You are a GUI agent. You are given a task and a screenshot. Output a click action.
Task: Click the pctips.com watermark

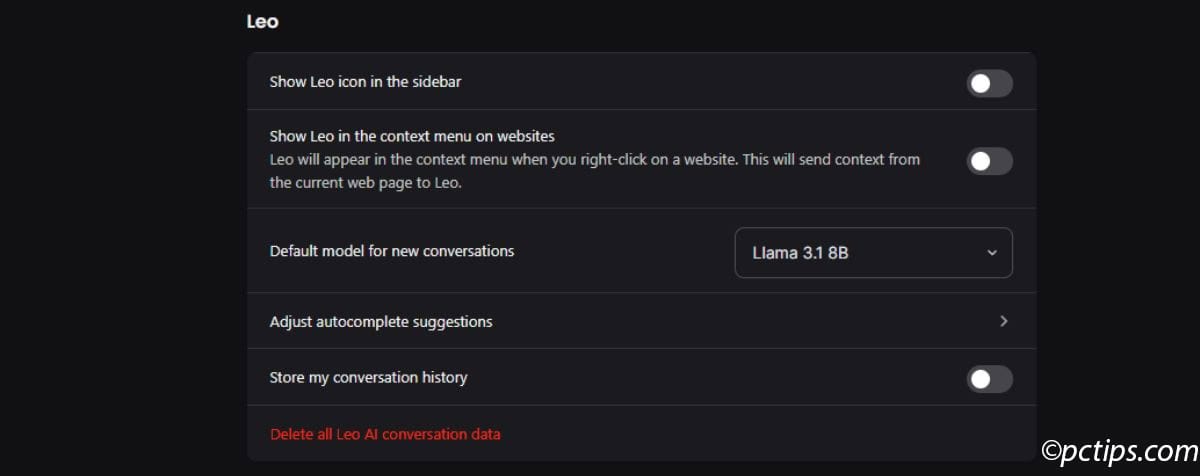[1127, 452]
